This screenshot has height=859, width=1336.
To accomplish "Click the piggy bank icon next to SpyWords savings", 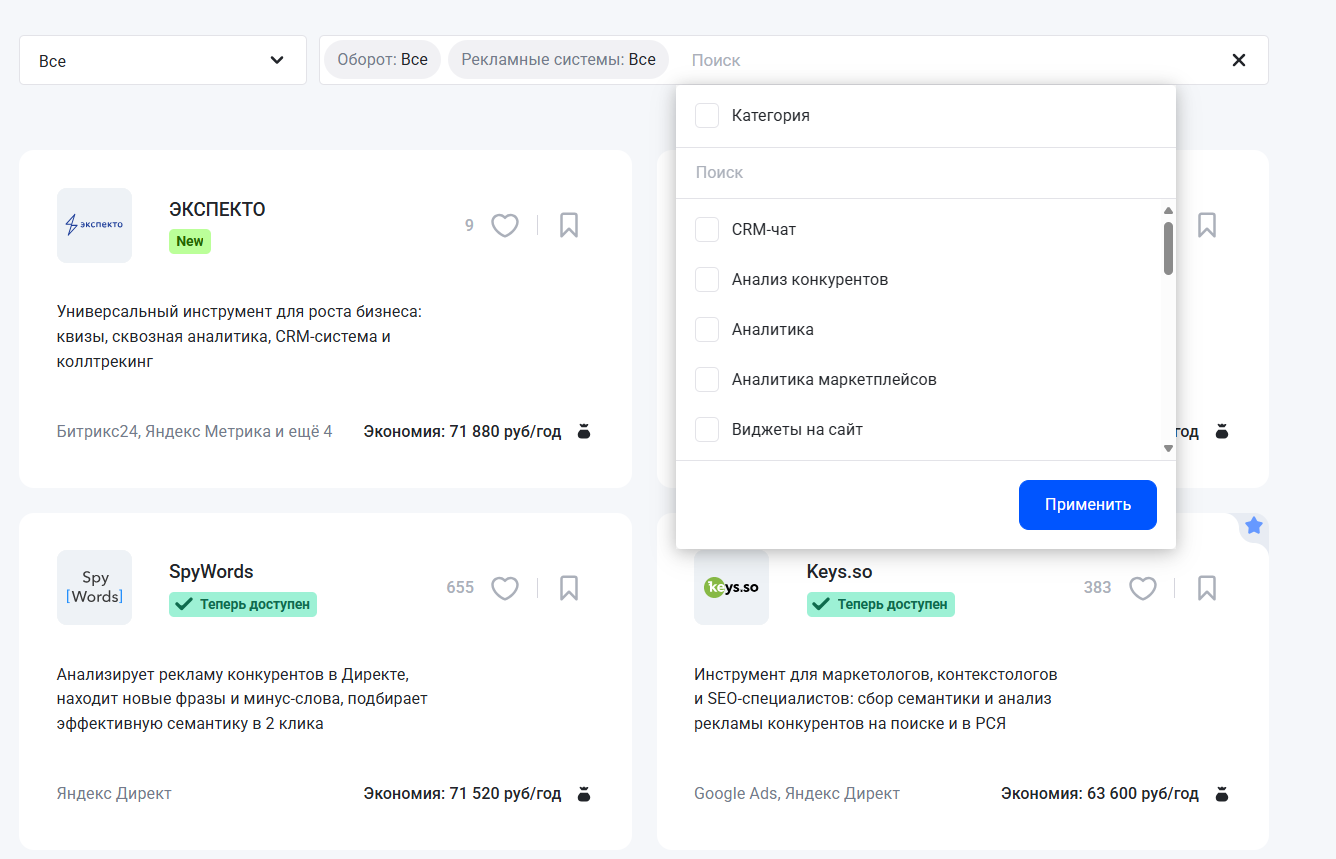I will 583,793.
